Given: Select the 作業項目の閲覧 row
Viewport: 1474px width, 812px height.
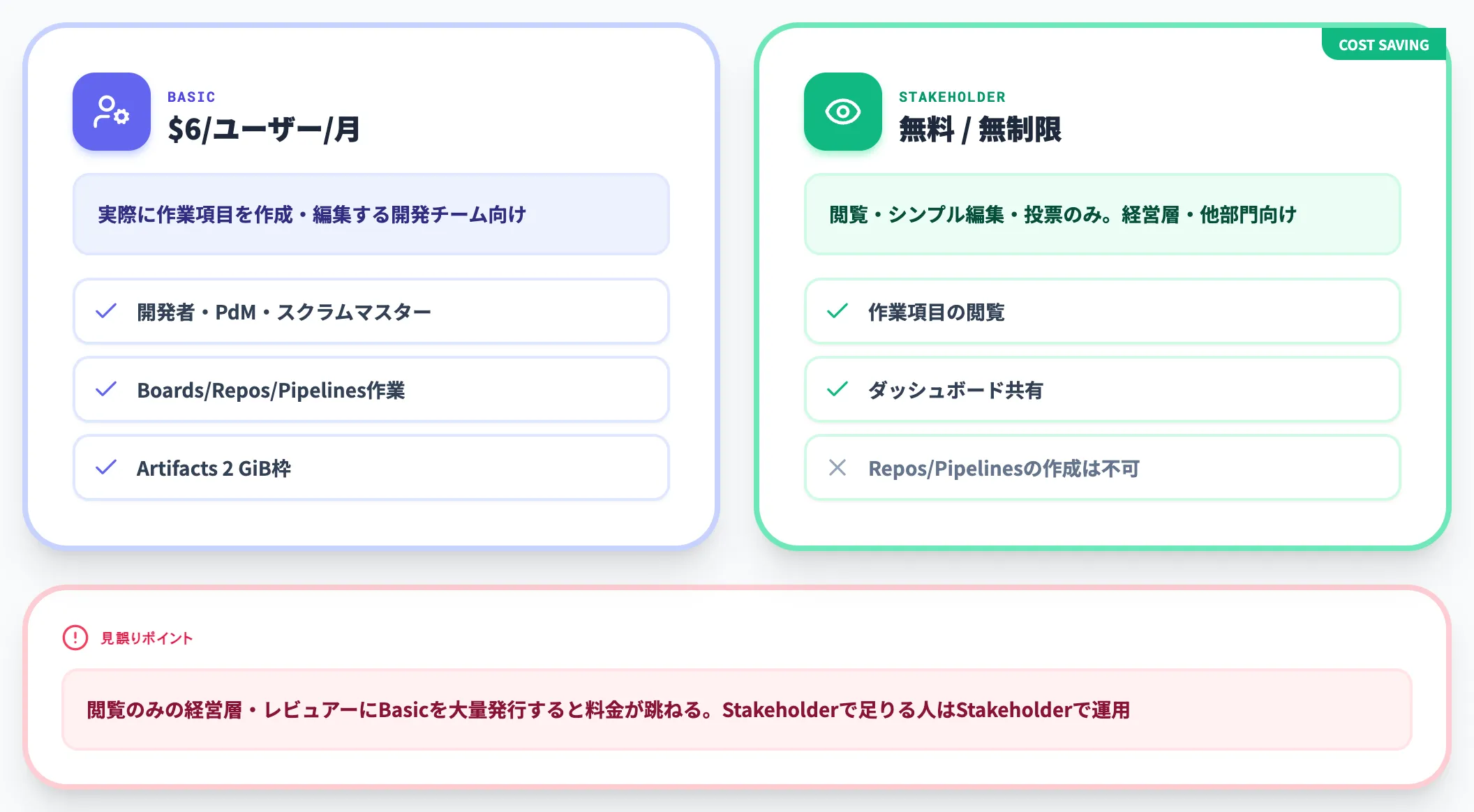Looking at the screenshot, I should pyautogui.click(x=1103, y=311).
